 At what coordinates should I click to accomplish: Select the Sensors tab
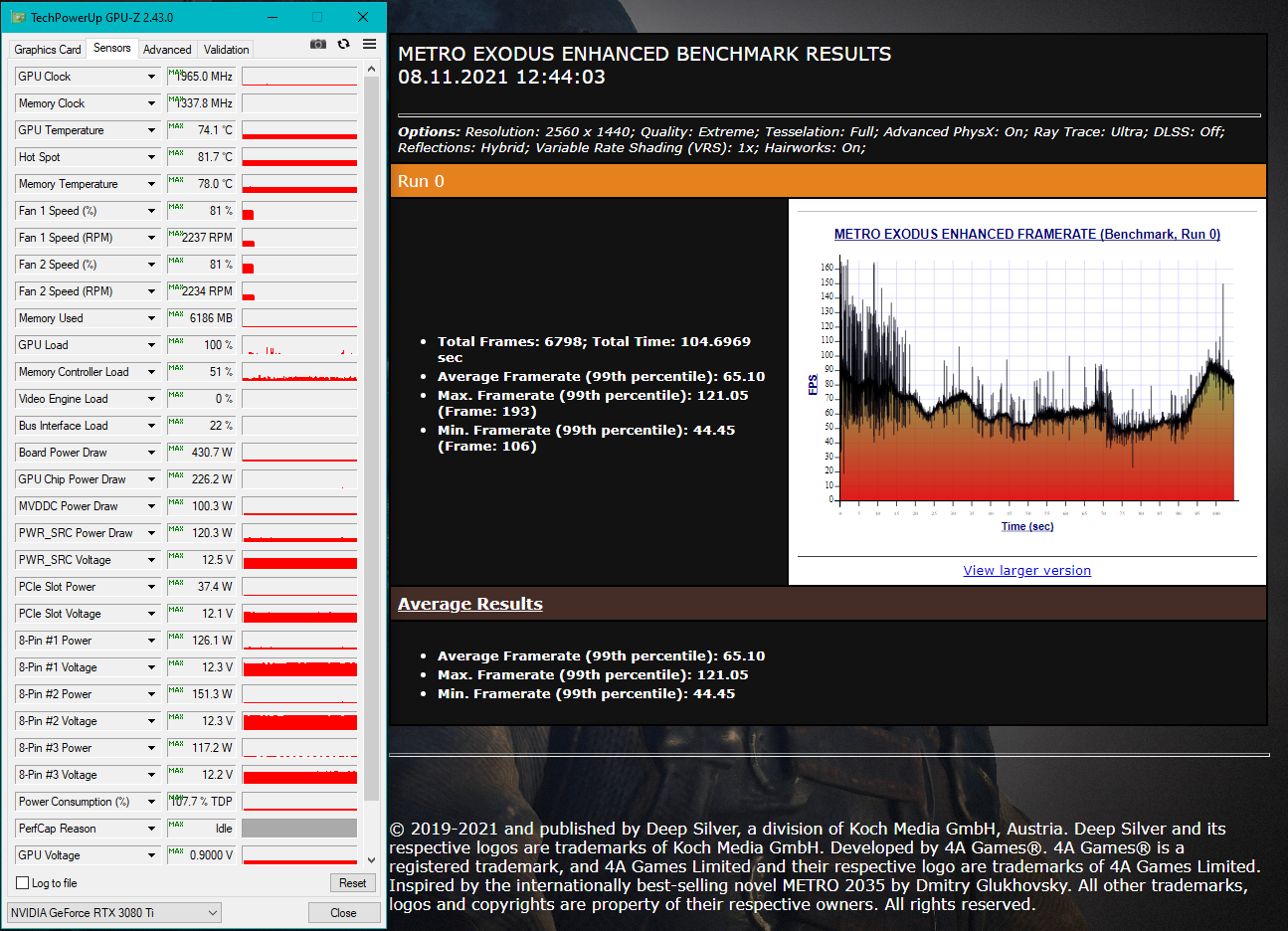[112, 48]
